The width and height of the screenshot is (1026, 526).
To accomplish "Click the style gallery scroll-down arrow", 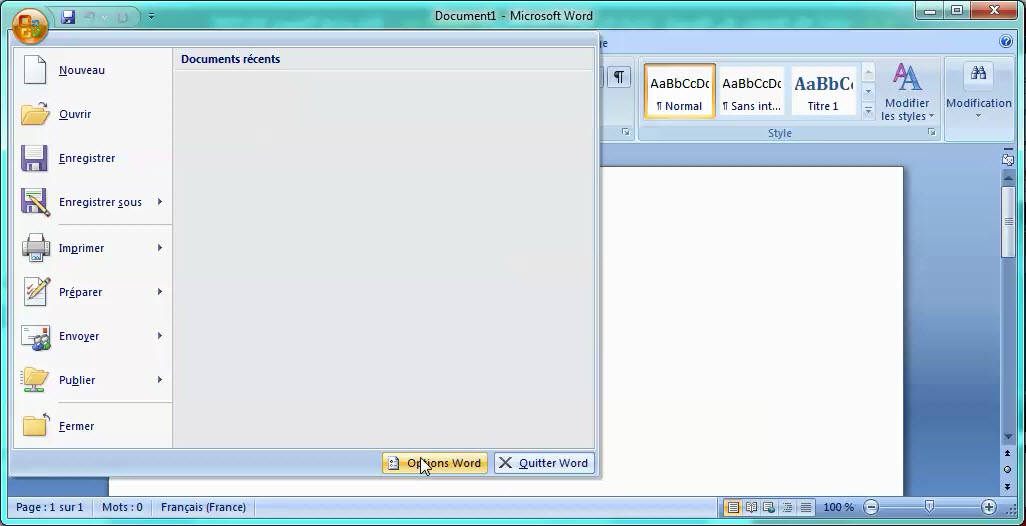I will [x=868, y=91].
